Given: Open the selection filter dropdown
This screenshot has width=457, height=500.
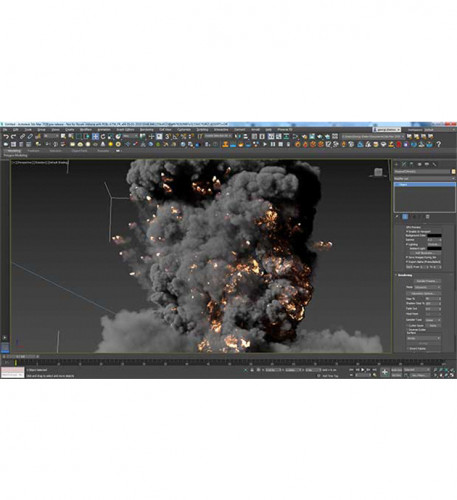Looking at the screenshot, I should click(51, 136).
